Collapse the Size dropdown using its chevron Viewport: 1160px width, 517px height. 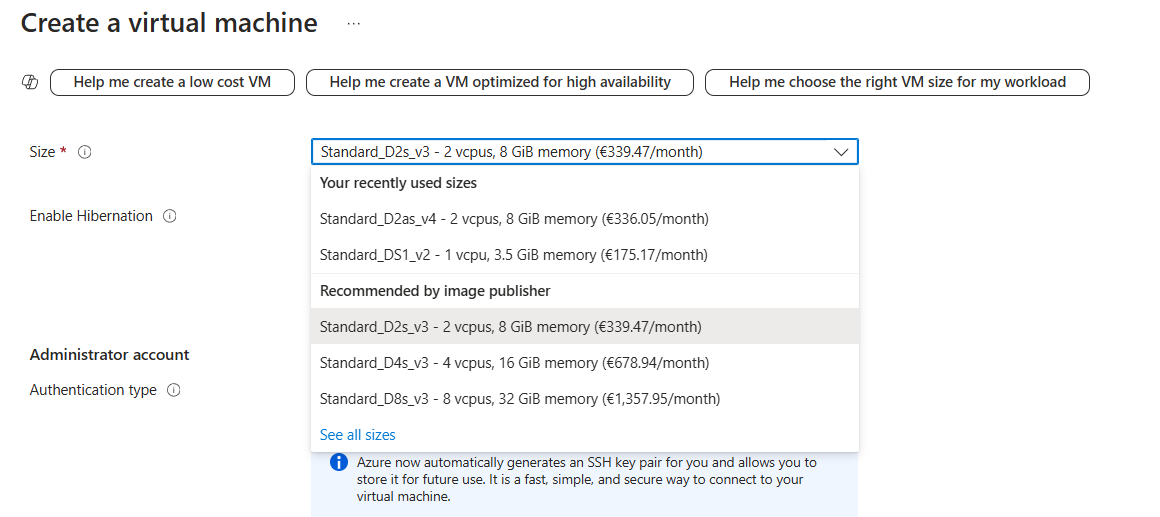[841, 152]
